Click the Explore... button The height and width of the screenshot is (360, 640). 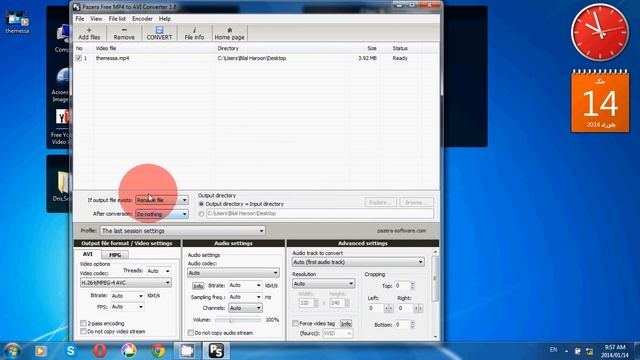point(380,202)
